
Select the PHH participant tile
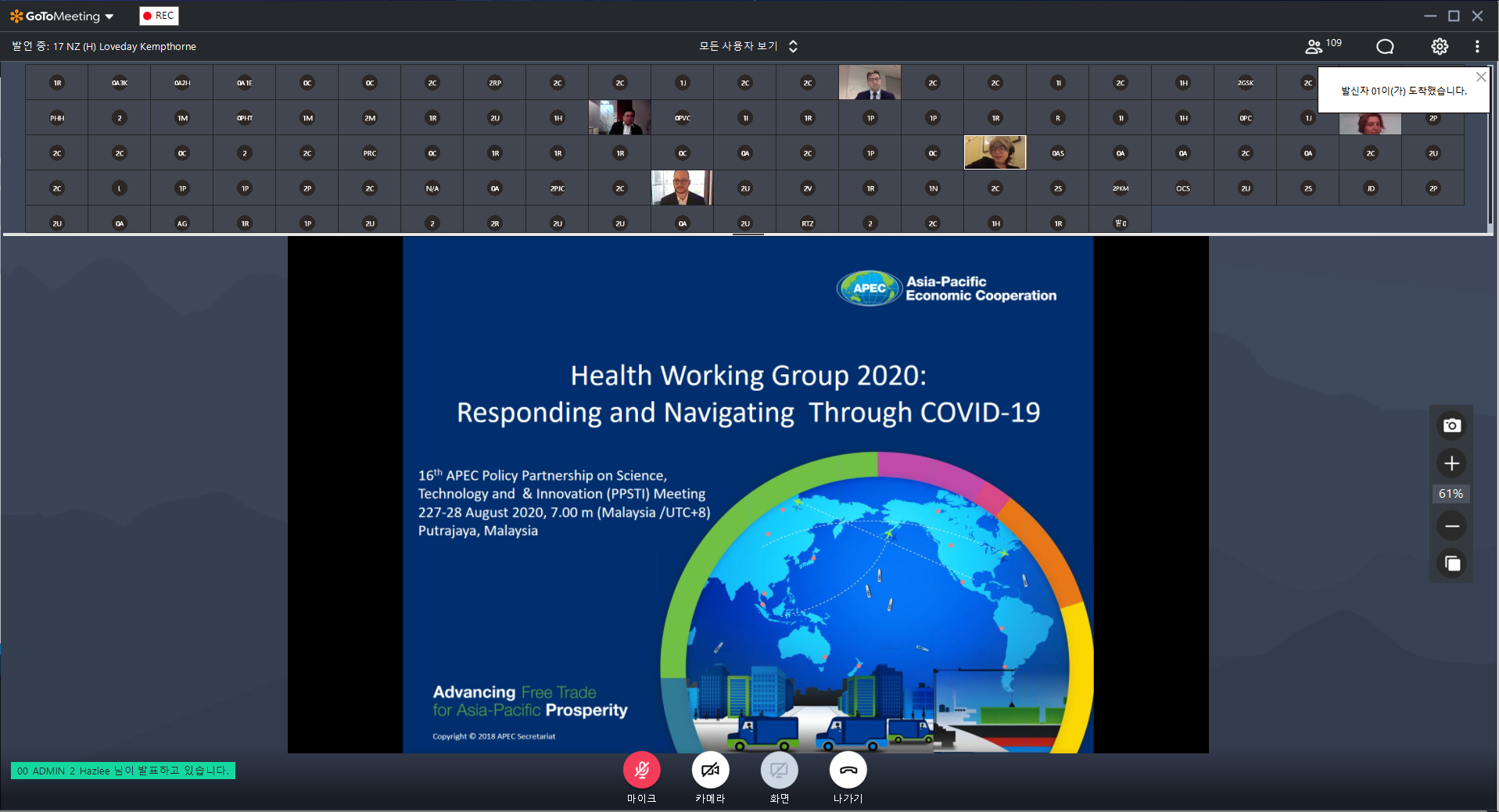tap(57, 118)
